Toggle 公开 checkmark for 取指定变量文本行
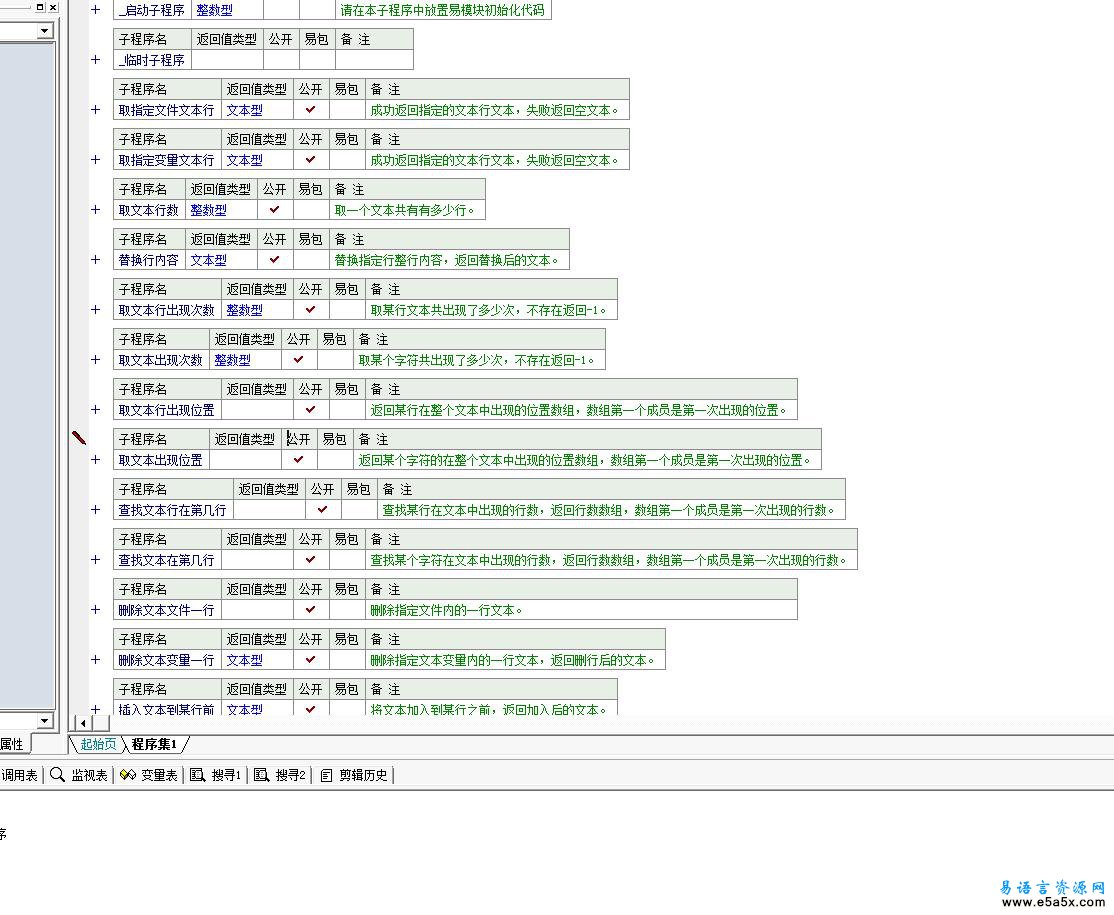This screenshot has width=1114, height=915. 310,160
